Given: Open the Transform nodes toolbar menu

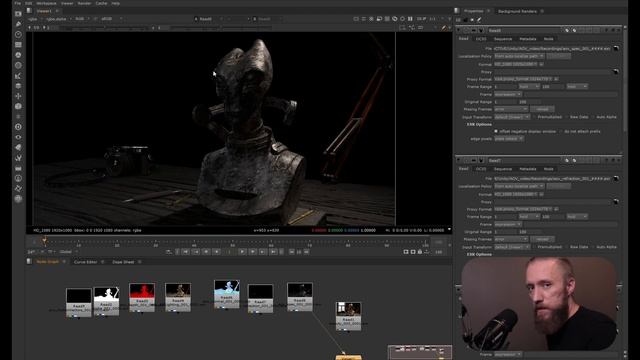Looking at the screenshot, I should [18, 96].
